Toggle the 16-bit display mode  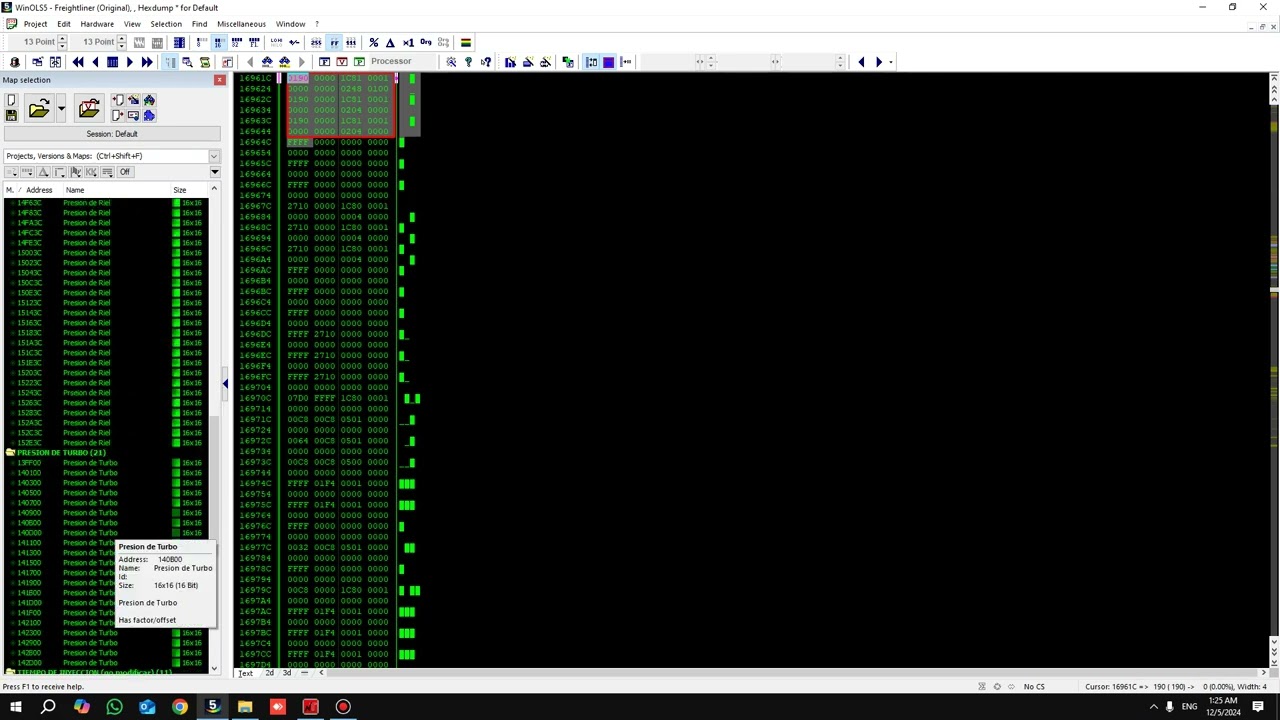[x=217, y=43]
